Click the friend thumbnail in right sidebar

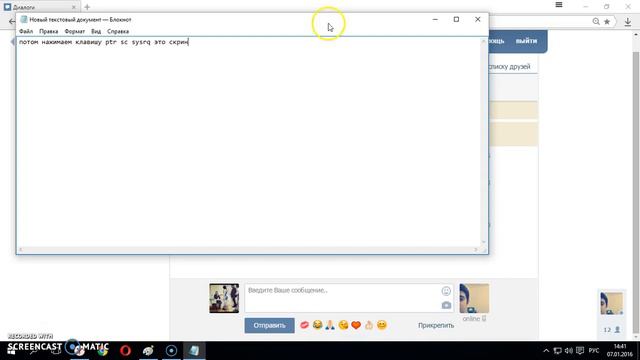611,303
